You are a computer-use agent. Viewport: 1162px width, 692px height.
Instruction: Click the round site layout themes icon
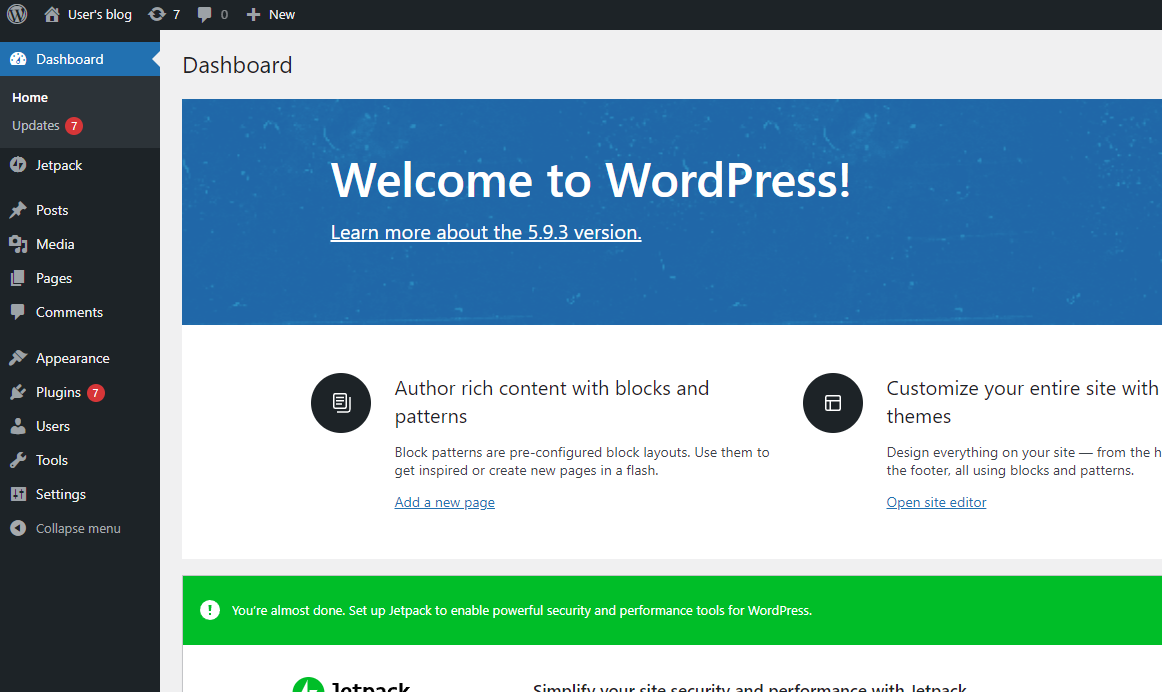pyautogui.click(x=833, y=403)
